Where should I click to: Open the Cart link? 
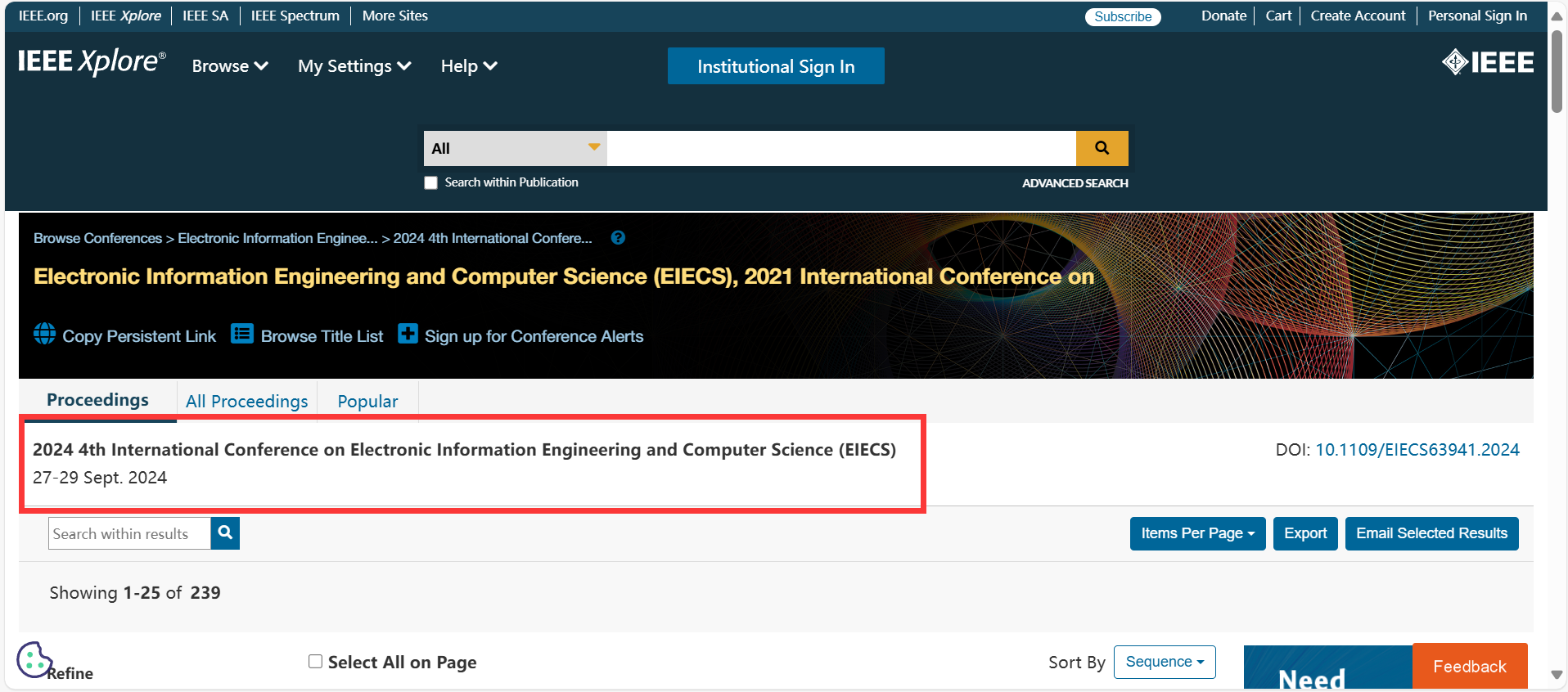1279,16
